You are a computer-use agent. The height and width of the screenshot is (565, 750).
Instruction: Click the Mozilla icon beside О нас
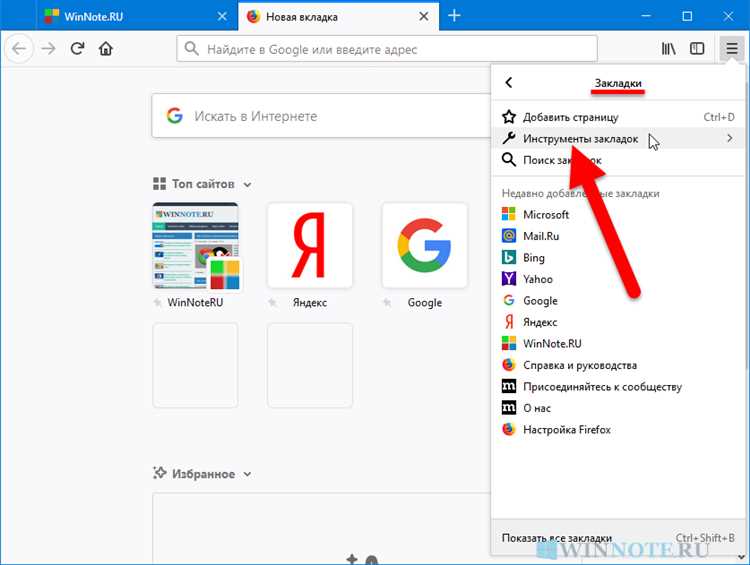pyautogui.click(x=508, y=408)
